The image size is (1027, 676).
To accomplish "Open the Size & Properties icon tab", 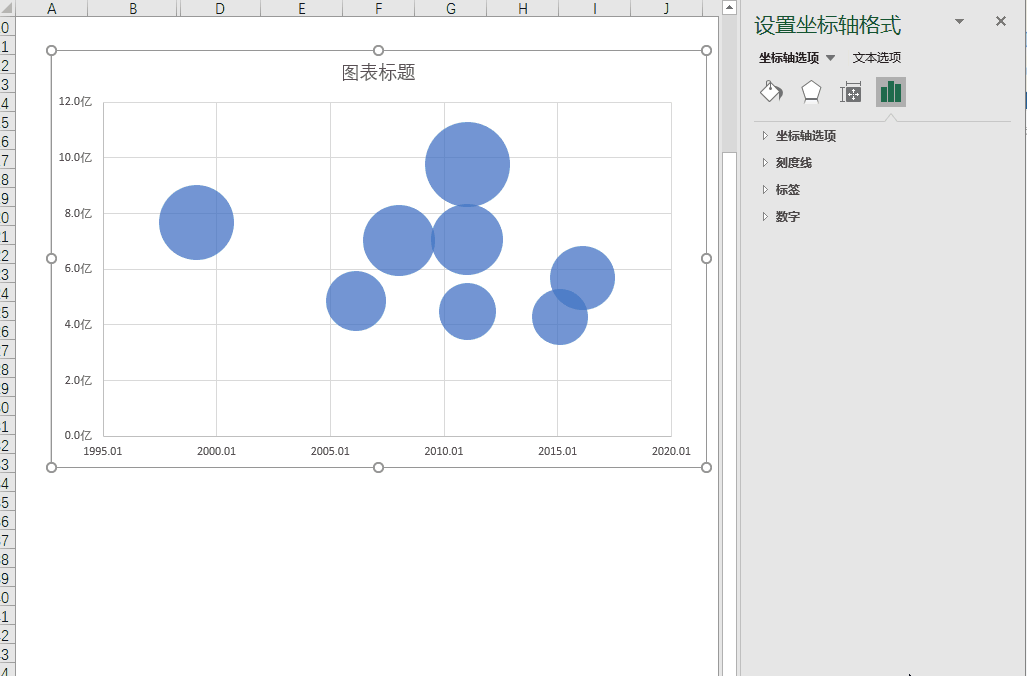I will point(851,92).
